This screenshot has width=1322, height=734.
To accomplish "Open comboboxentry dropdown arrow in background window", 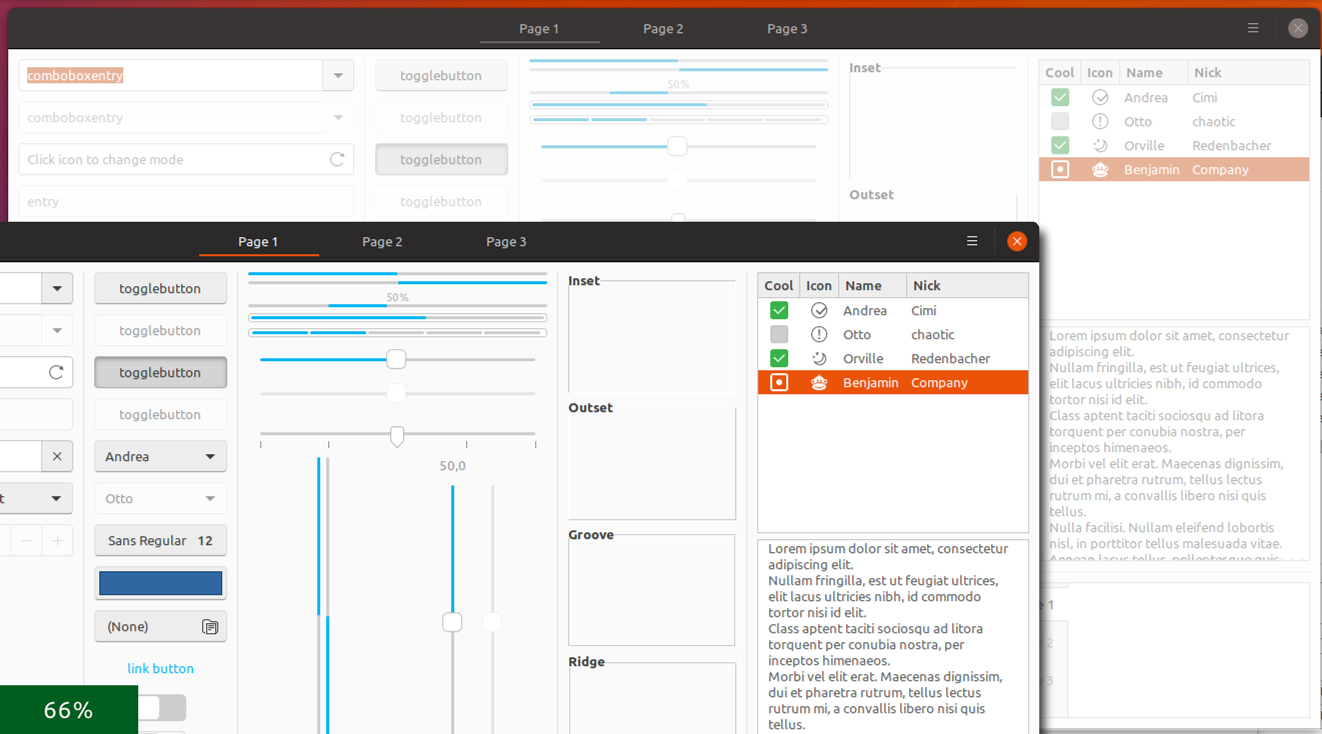I will click(338, 75).
